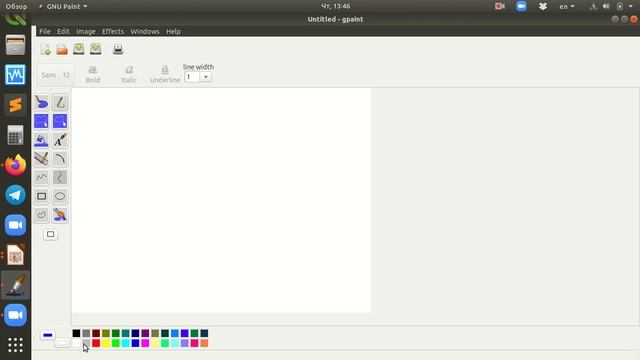This screenshot has height=360, width=640.
Task: Open the Help menu
Action: point(173,31)
